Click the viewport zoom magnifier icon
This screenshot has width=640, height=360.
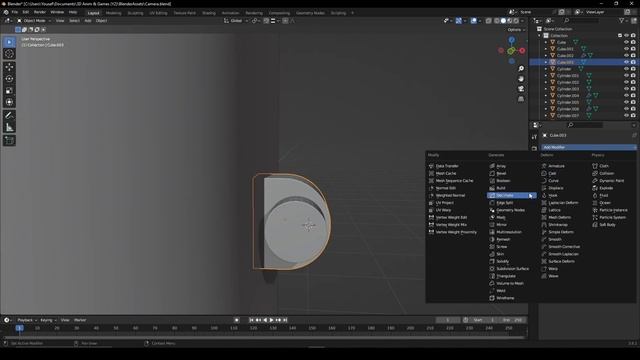521,69
